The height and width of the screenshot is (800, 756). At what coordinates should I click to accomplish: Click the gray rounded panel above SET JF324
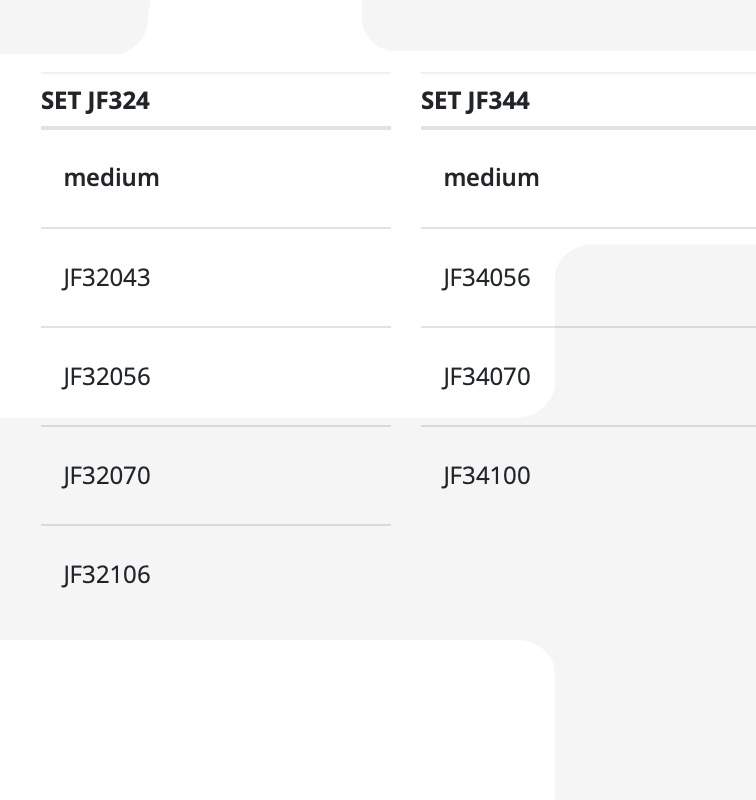(x=74, y=27)
